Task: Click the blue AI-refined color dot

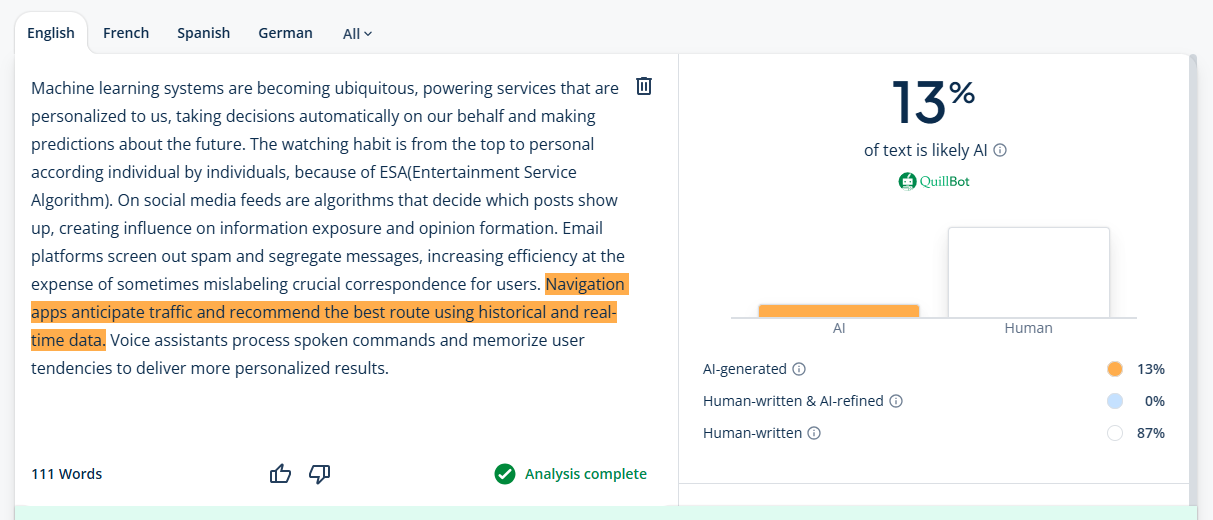Action: tap(1115, 401)
